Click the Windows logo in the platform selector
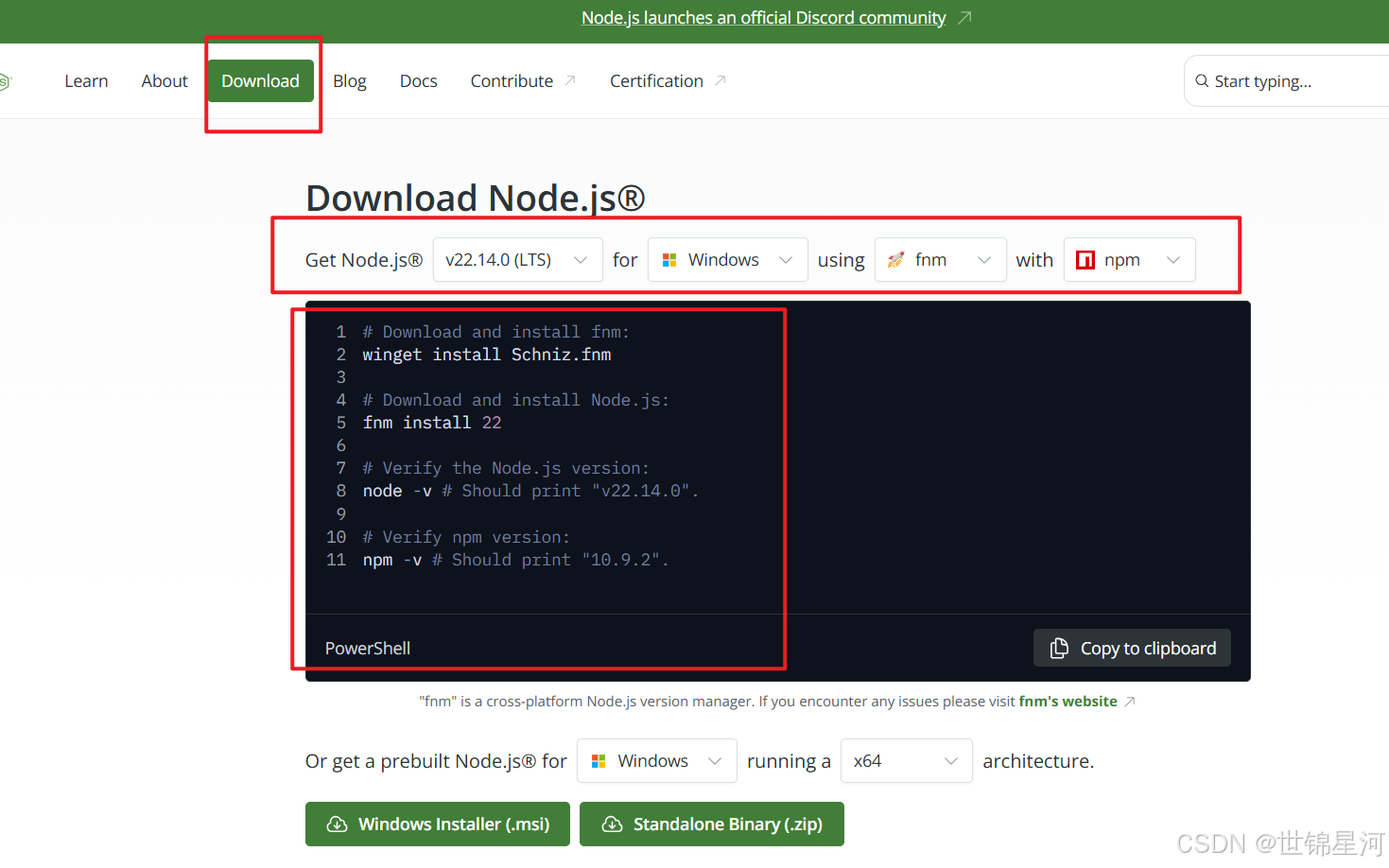This screenshot has width=1389, height=868. pyautogui.click(x=669, y=260)
